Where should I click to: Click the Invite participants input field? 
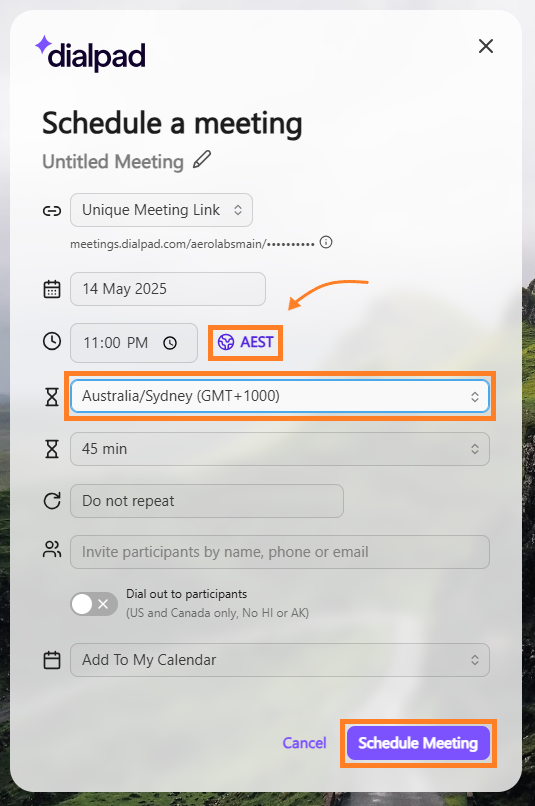pos(280,552)
